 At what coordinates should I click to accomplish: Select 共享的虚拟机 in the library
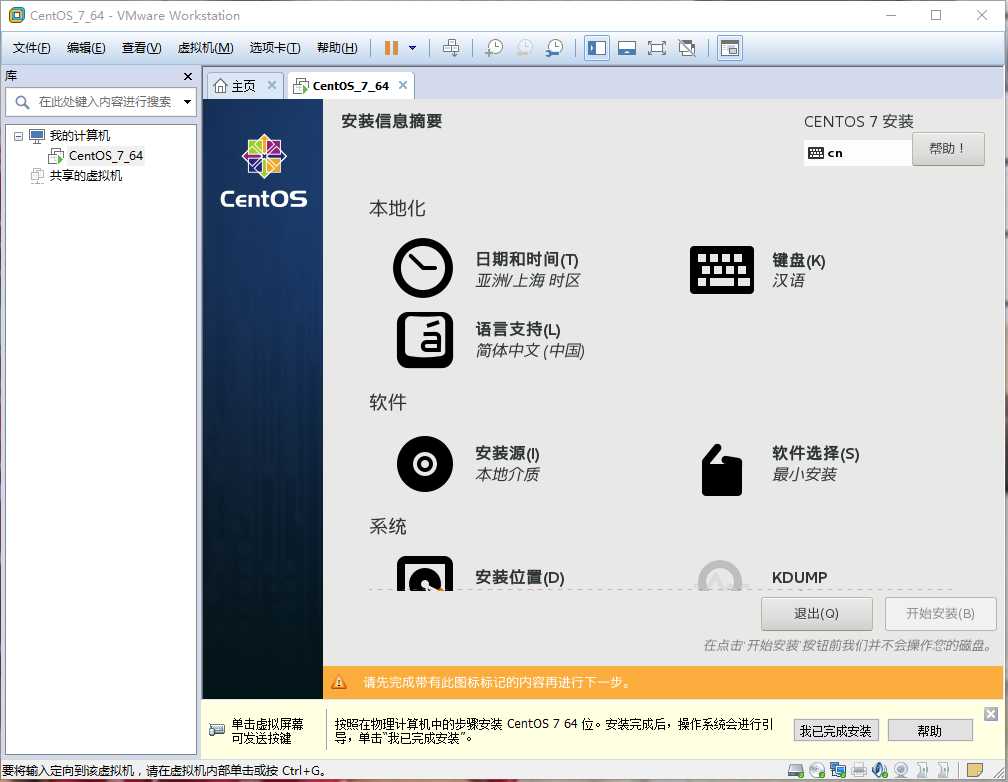86,176
